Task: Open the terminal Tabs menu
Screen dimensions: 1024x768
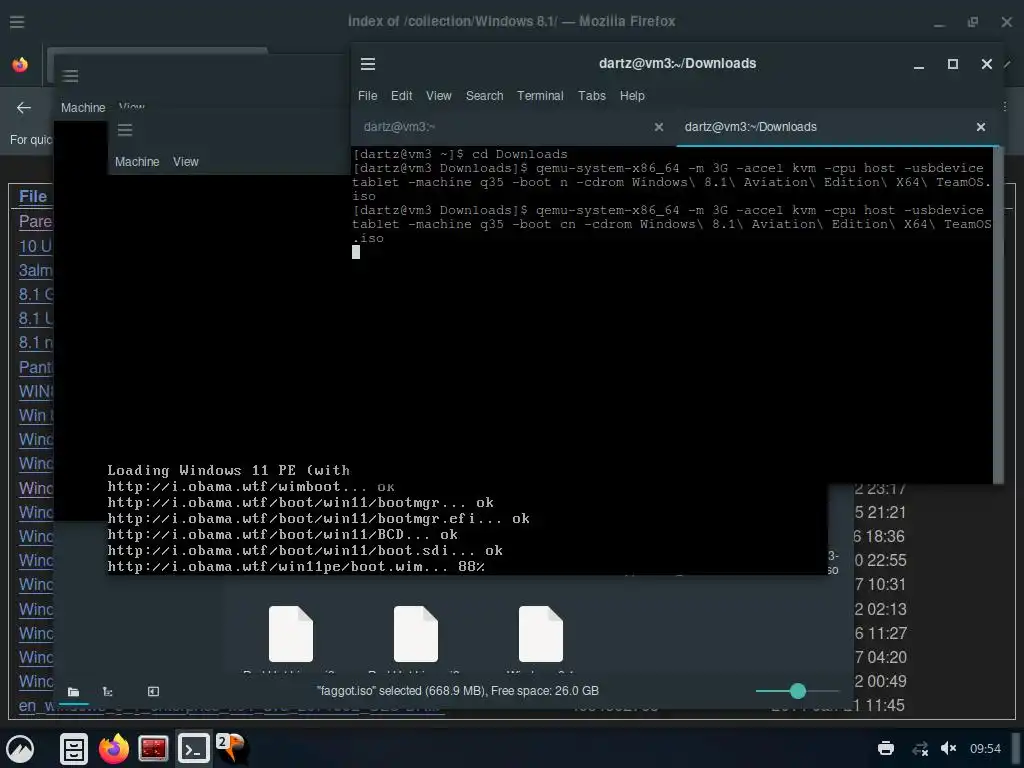Action: coord(592,95)
